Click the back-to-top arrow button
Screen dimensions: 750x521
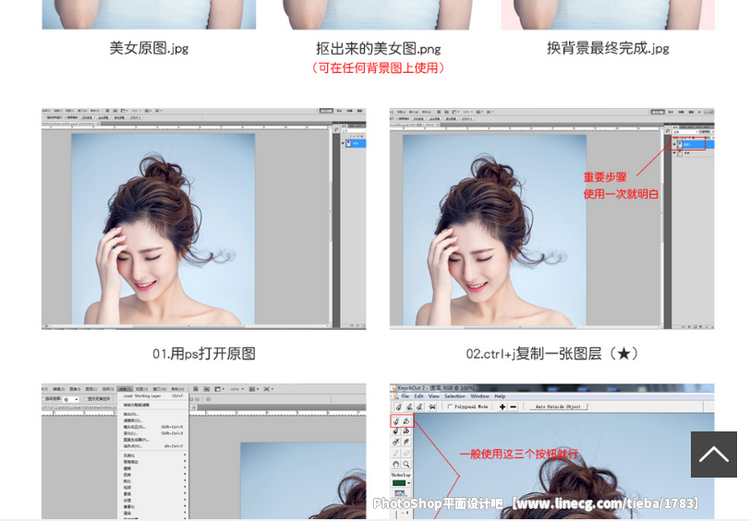(x=713, y=454)
